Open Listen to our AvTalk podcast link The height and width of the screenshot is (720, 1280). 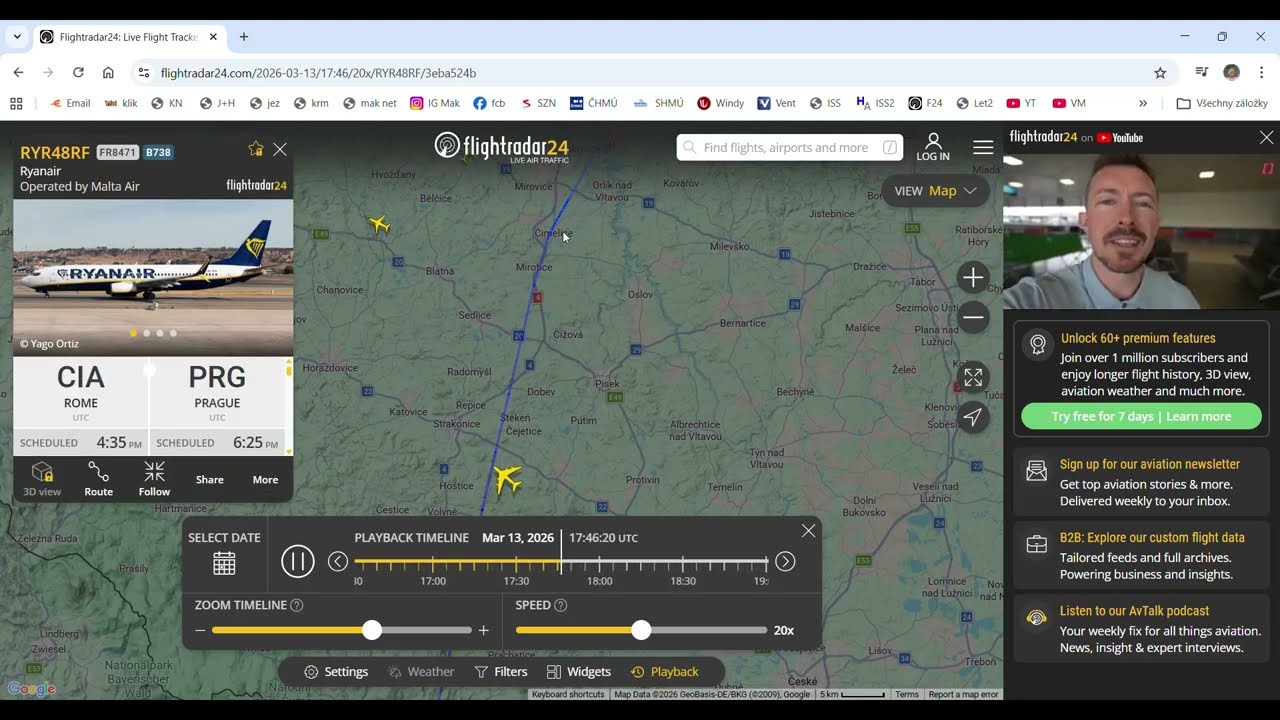tap(1134, 611)
